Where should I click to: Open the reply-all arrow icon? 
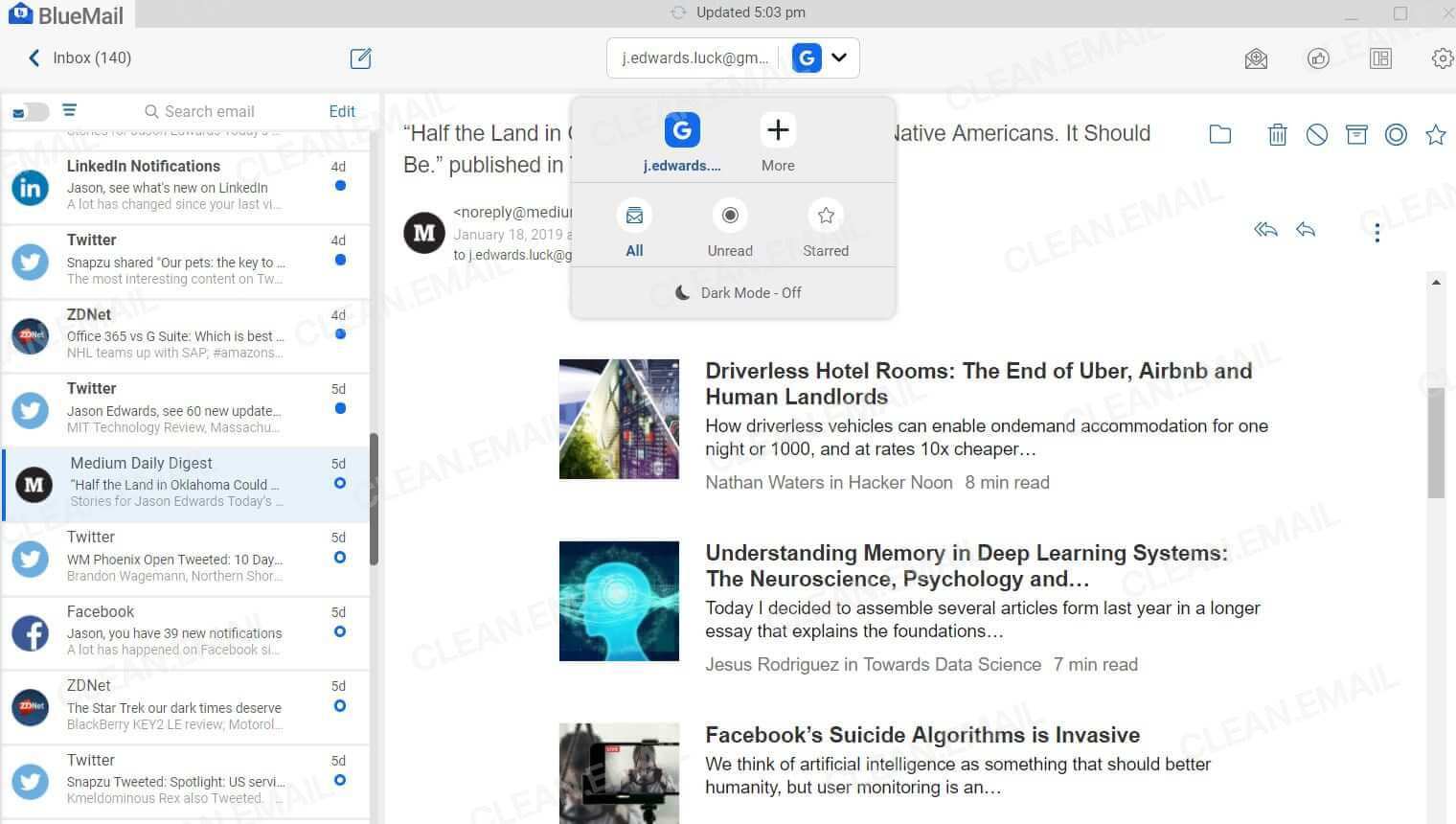point(1264,230)
